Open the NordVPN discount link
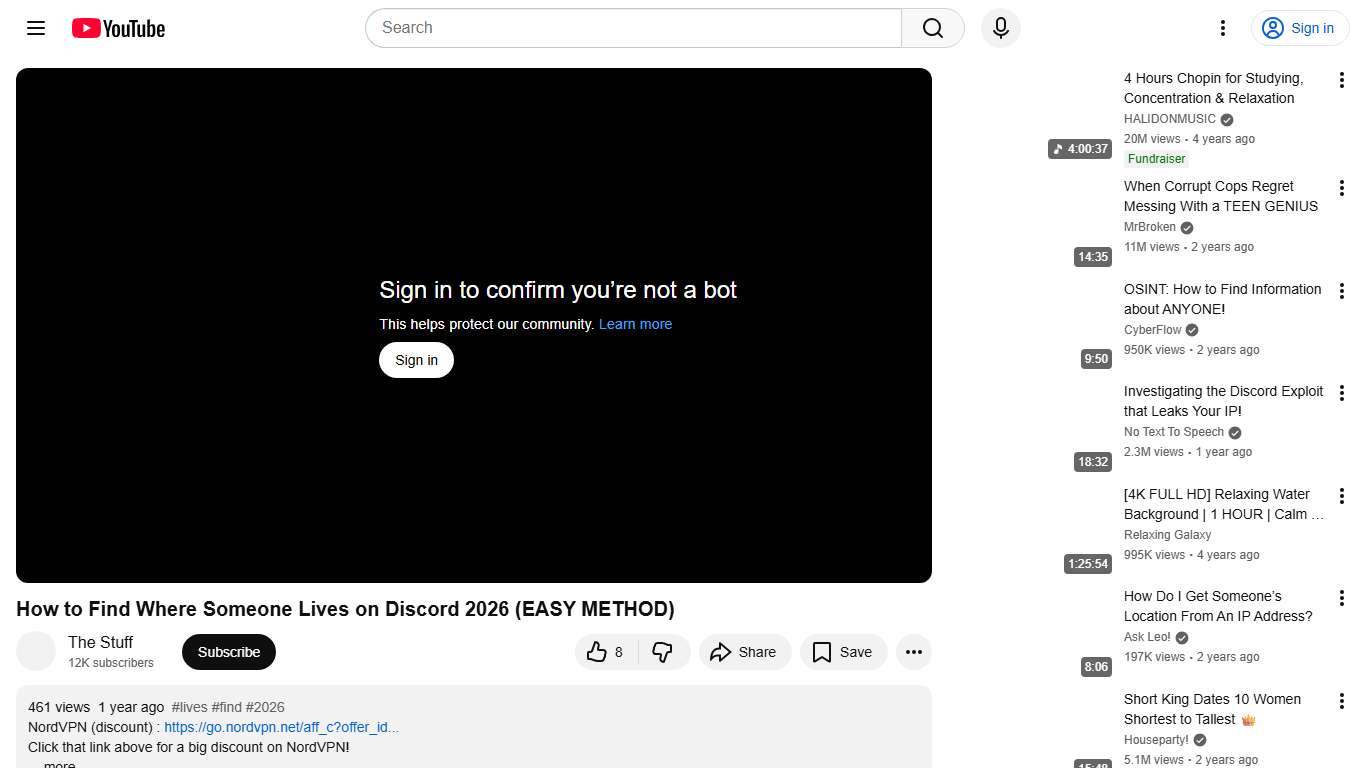1366x768 pixels. [x=281, y=727]
